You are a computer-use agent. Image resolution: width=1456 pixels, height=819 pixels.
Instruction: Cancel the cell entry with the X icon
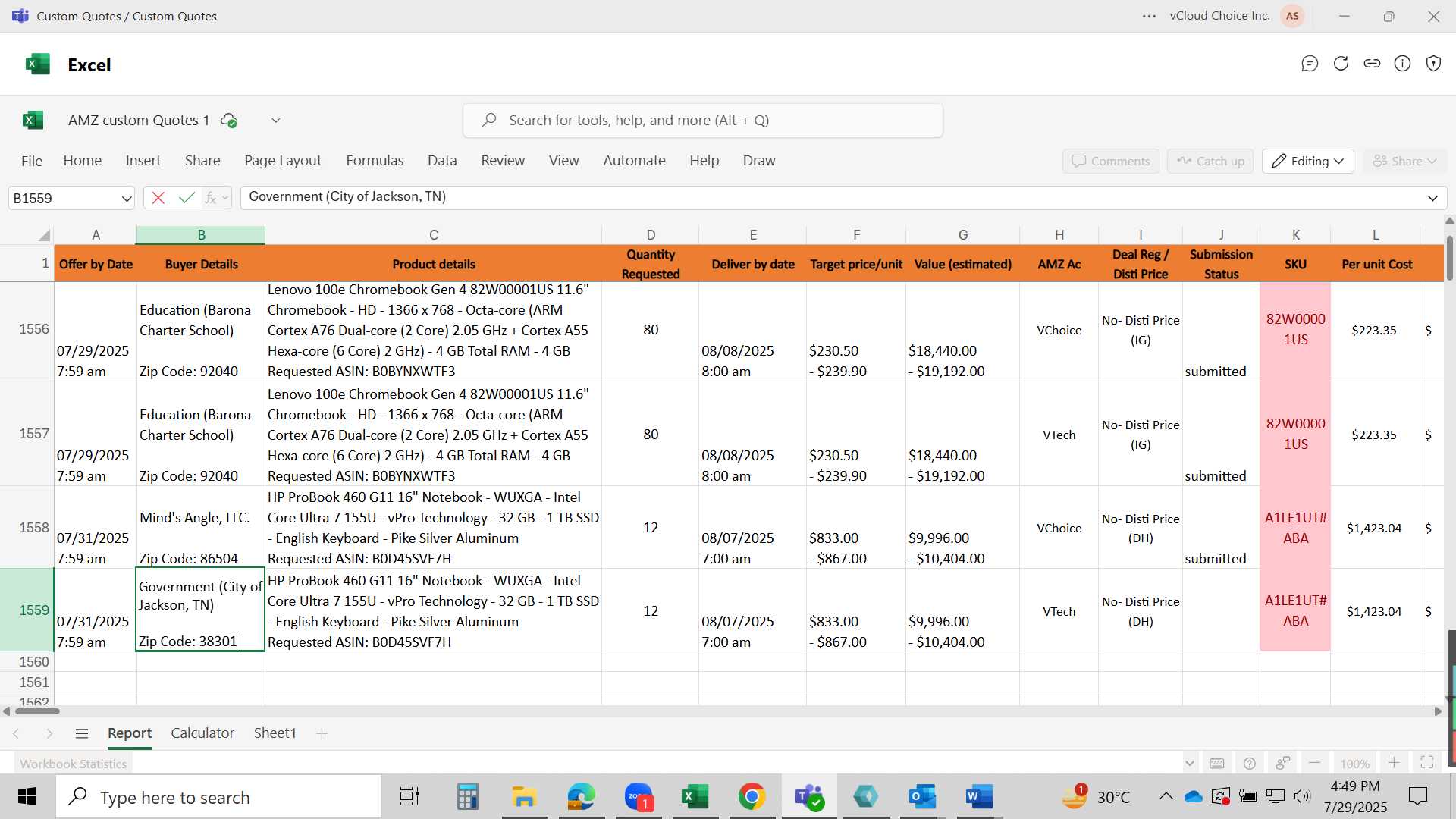click(x=158, y=198)
